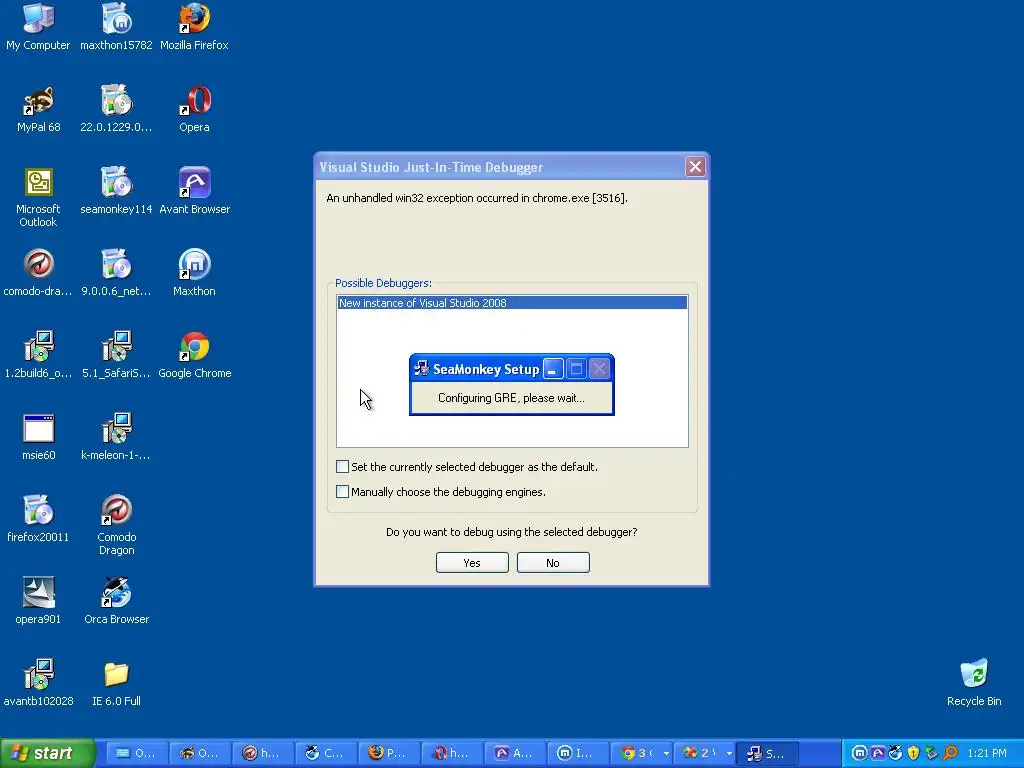Expand the grouped '2' windows taskbar arrow

pos(729,753)
